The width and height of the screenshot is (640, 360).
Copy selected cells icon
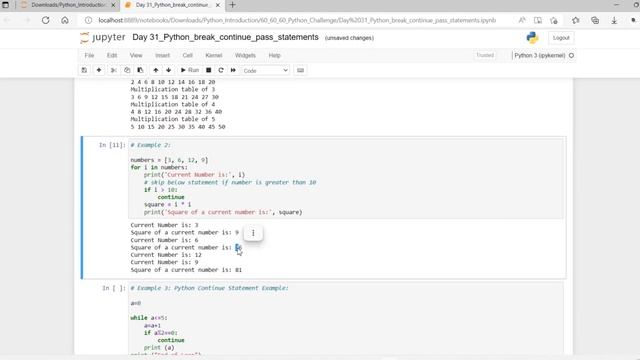point(127,70)
